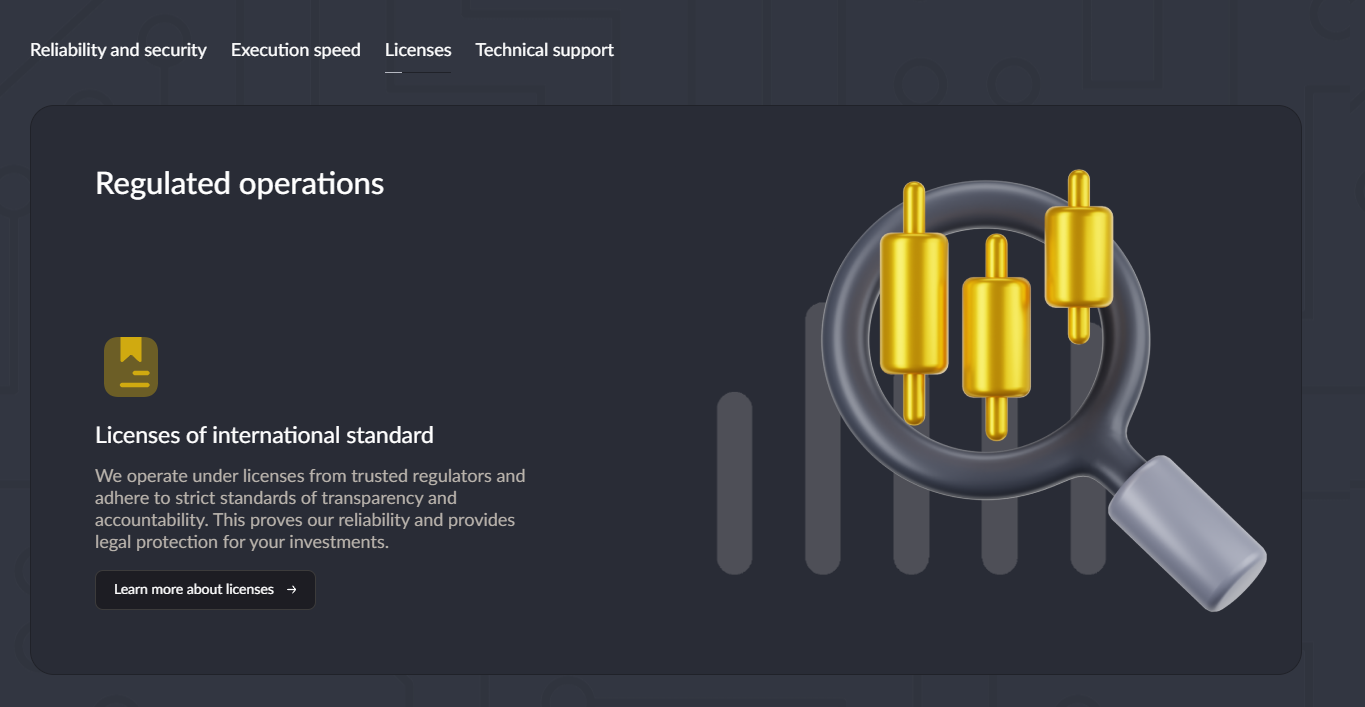Viewport: 1365px width, 707px height.
Task: Click the yellow bookmark license icon
Action: coord(131,367)
